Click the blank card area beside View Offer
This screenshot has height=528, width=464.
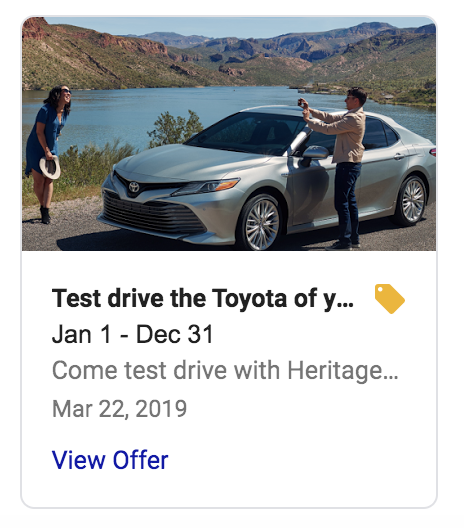point(296,460)
